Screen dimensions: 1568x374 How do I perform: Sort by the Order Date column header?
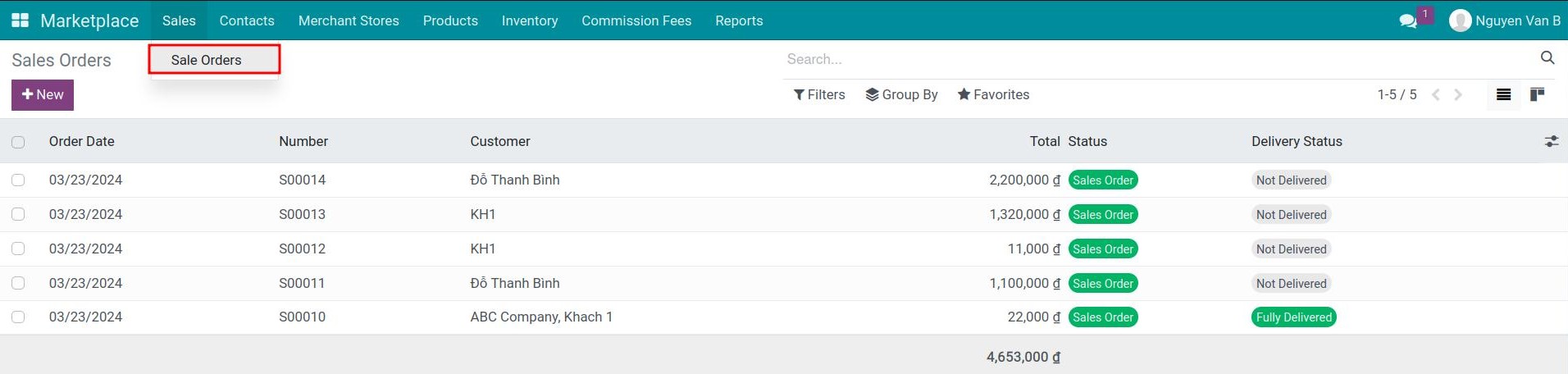pyautogui.click(x=82, y=141)
